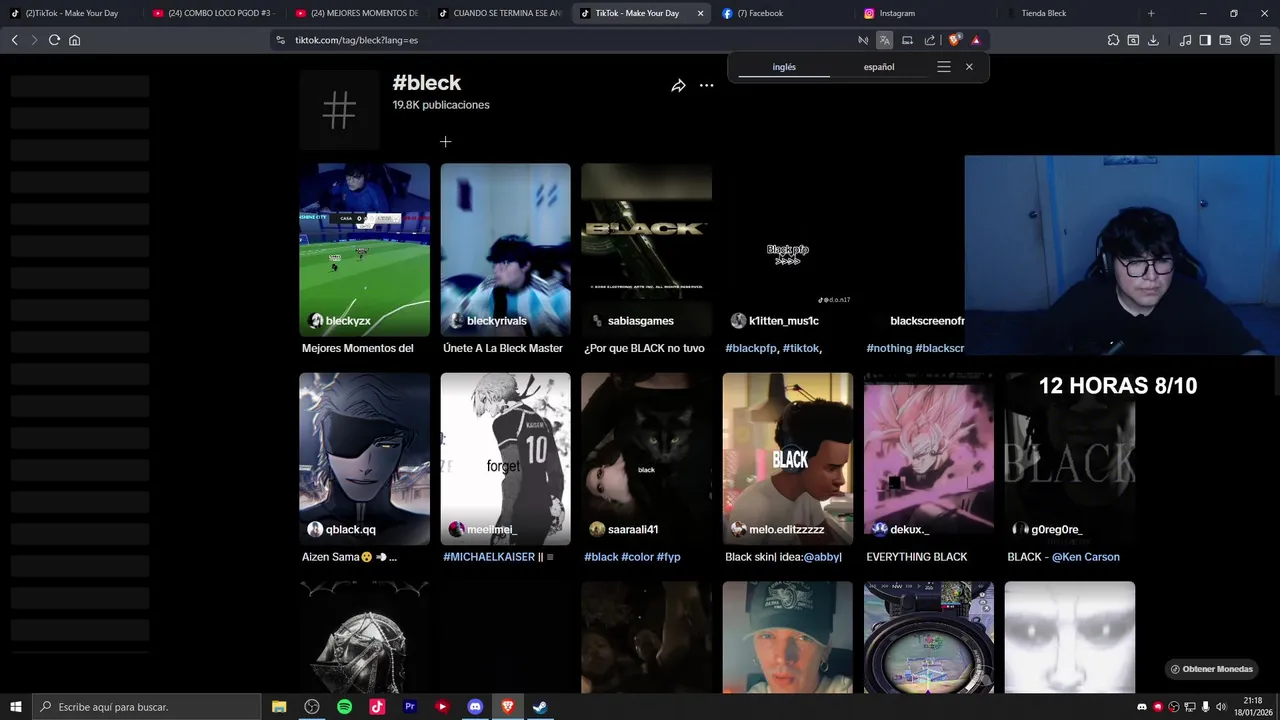Share the #bleck hashtag page
This screenshot has width=1280, height=720.
[x=678, y=86]
